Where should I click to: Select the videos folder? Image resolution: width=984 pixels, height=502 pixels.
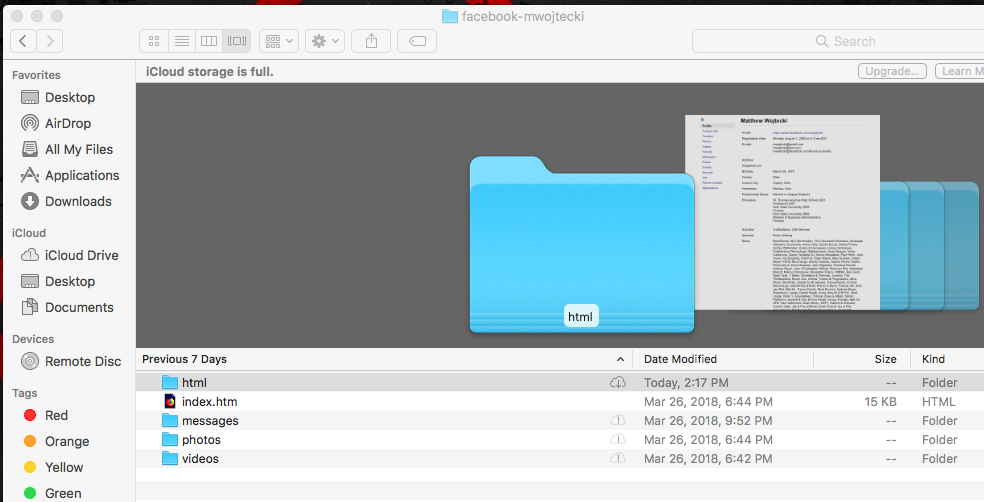point(560,459)
